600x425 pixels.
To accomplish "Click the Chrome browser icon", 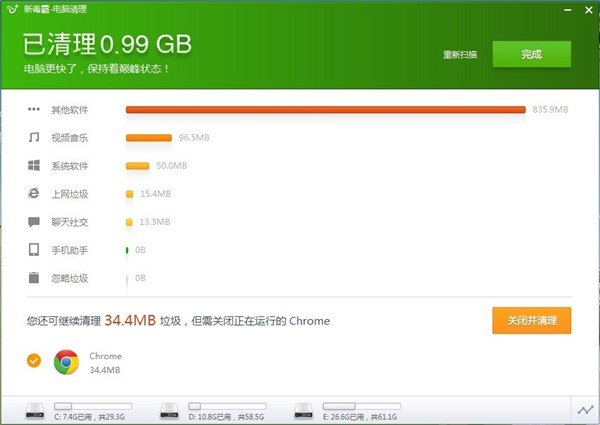I will pyautogui.click(x=67, y=362).
